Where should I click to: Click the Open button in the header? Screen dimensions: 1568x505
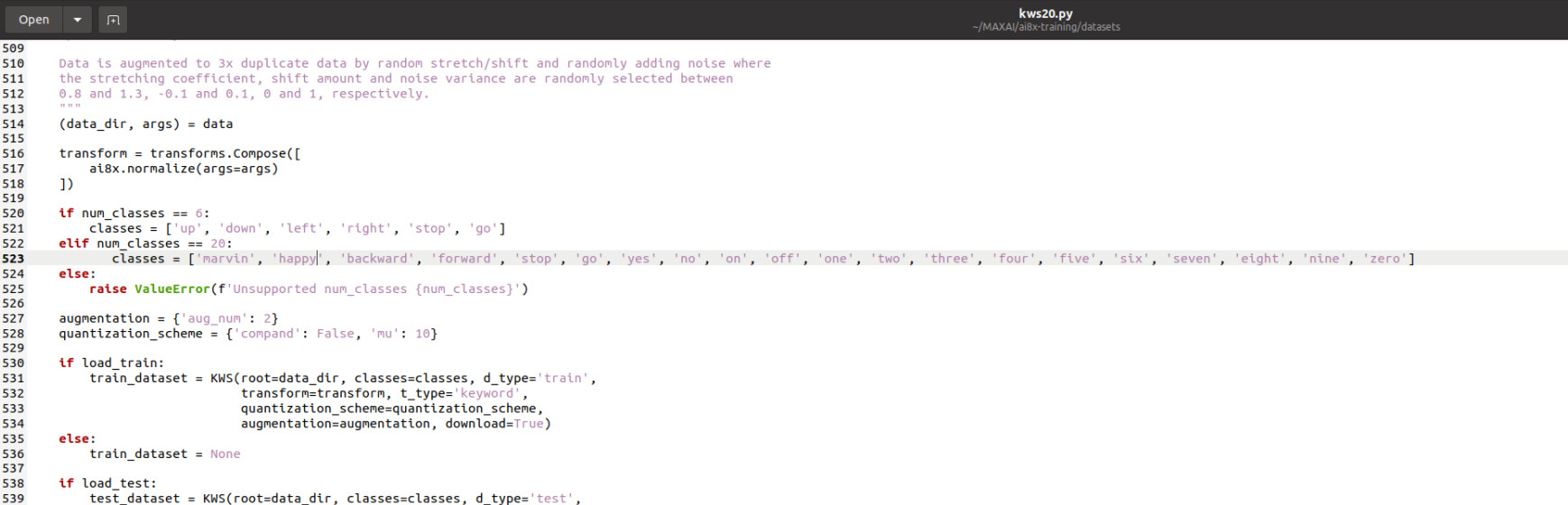pyautogui.click(x=33, y=19)
